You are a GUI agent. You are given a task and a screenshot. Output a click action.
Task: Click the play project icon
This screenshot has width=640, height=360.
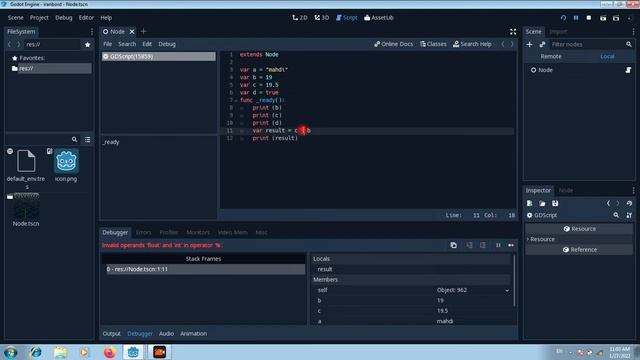[563, 18]
